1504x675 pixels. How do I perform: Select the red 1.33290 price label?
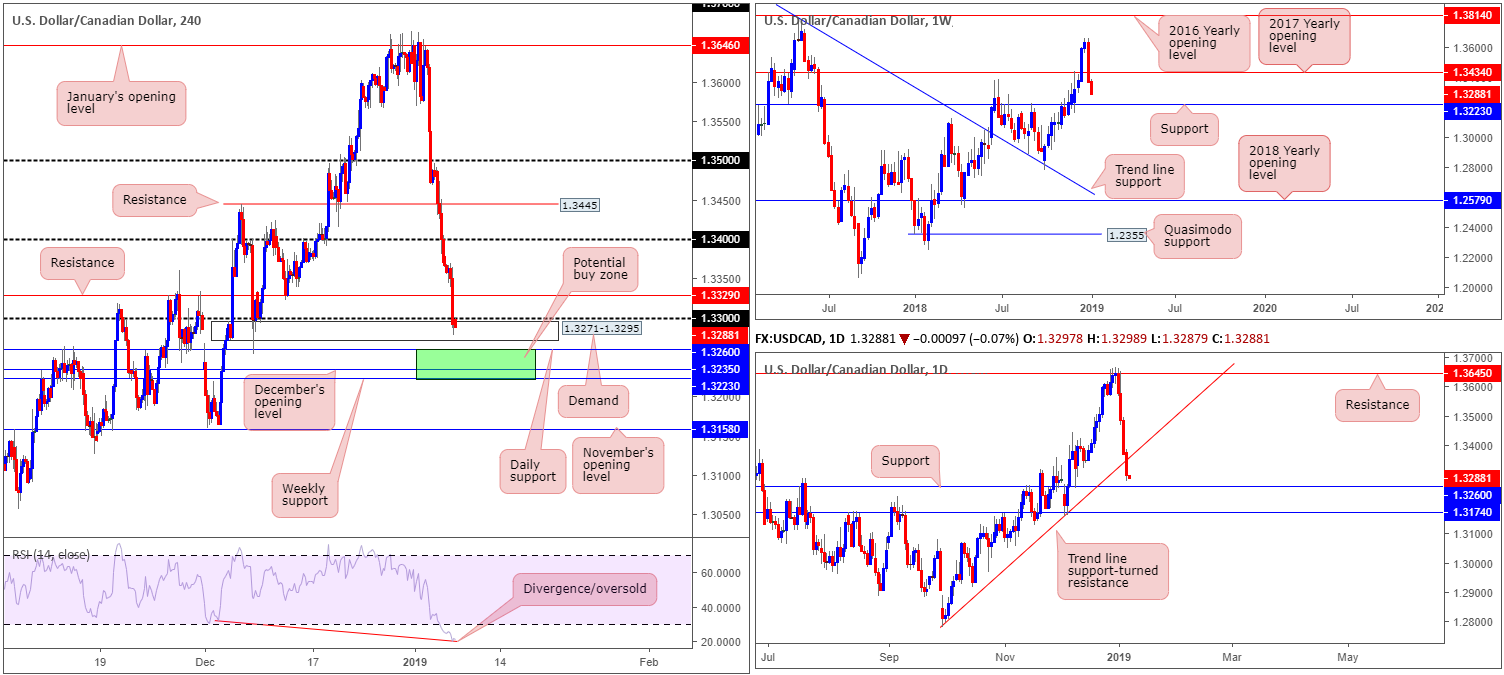pyautogui.click(x=718, y=296)
